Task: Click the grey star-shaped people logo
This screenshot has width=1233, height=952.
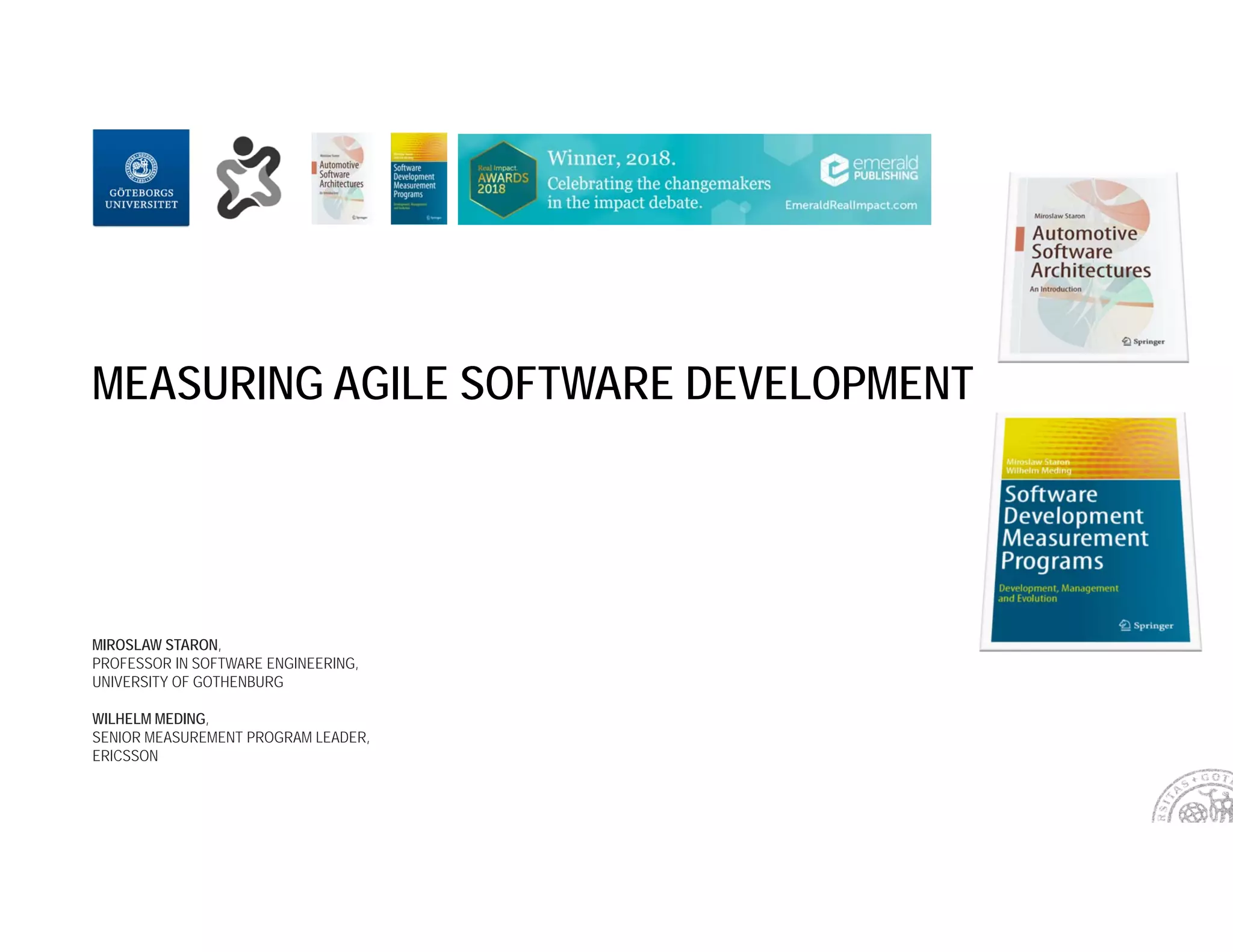Action: 248,178
